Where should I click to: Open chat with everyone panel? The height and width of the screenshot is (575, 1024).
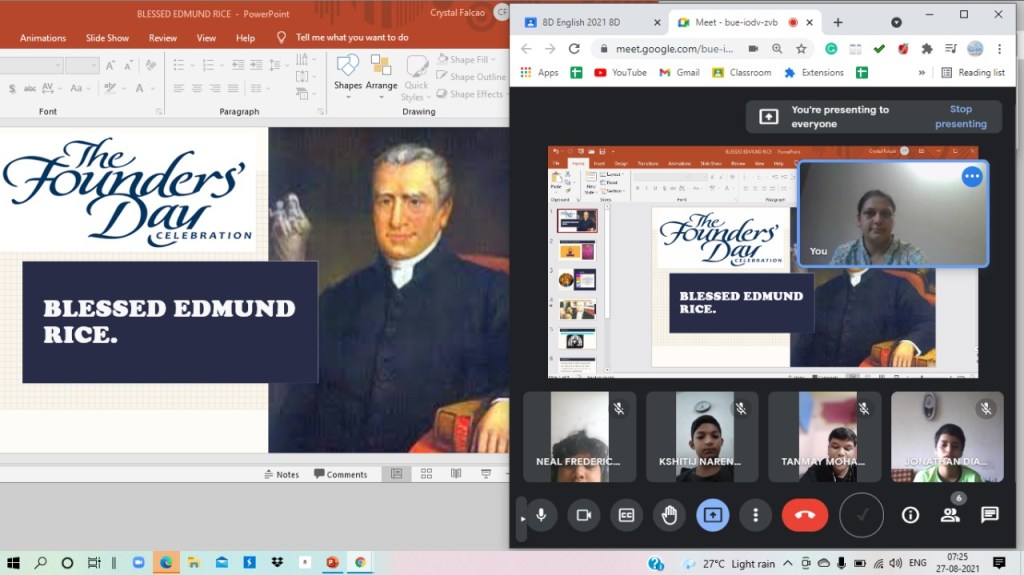point(990,515)
